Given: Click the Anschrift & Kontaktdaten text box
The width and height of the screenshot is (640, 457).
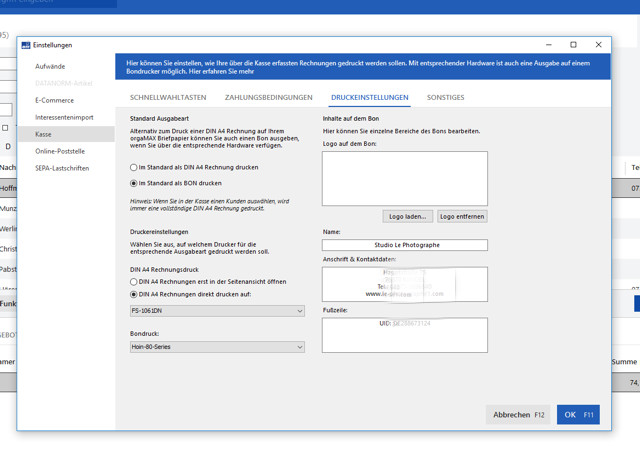Looking at the screenshot, I should (404, 284).
